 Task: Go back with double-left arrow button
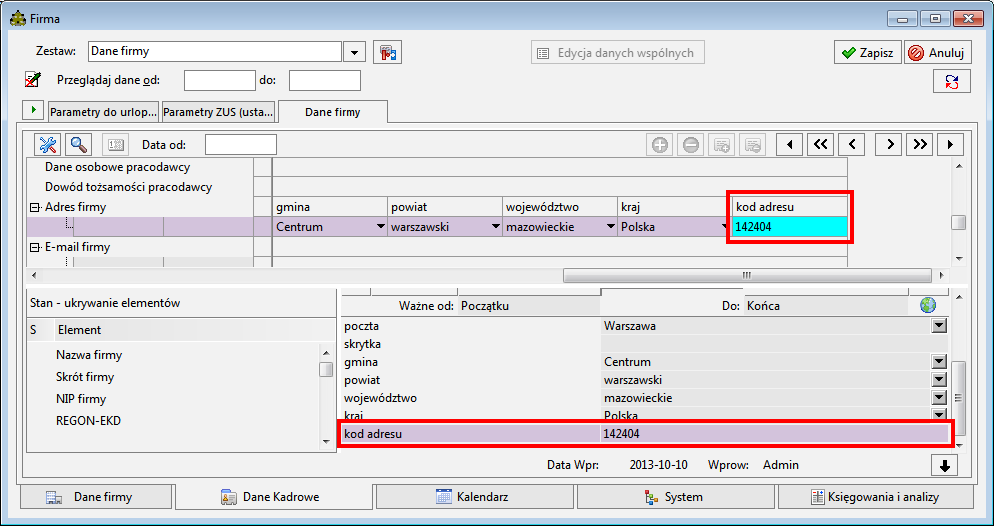(x=820, y=145)
